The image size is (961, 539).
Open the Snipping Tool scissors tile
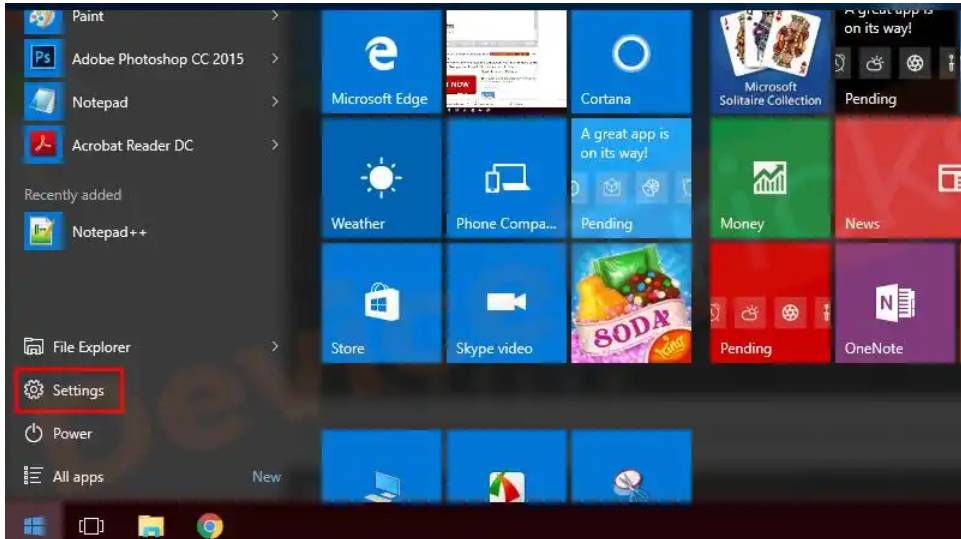point(631,466)
